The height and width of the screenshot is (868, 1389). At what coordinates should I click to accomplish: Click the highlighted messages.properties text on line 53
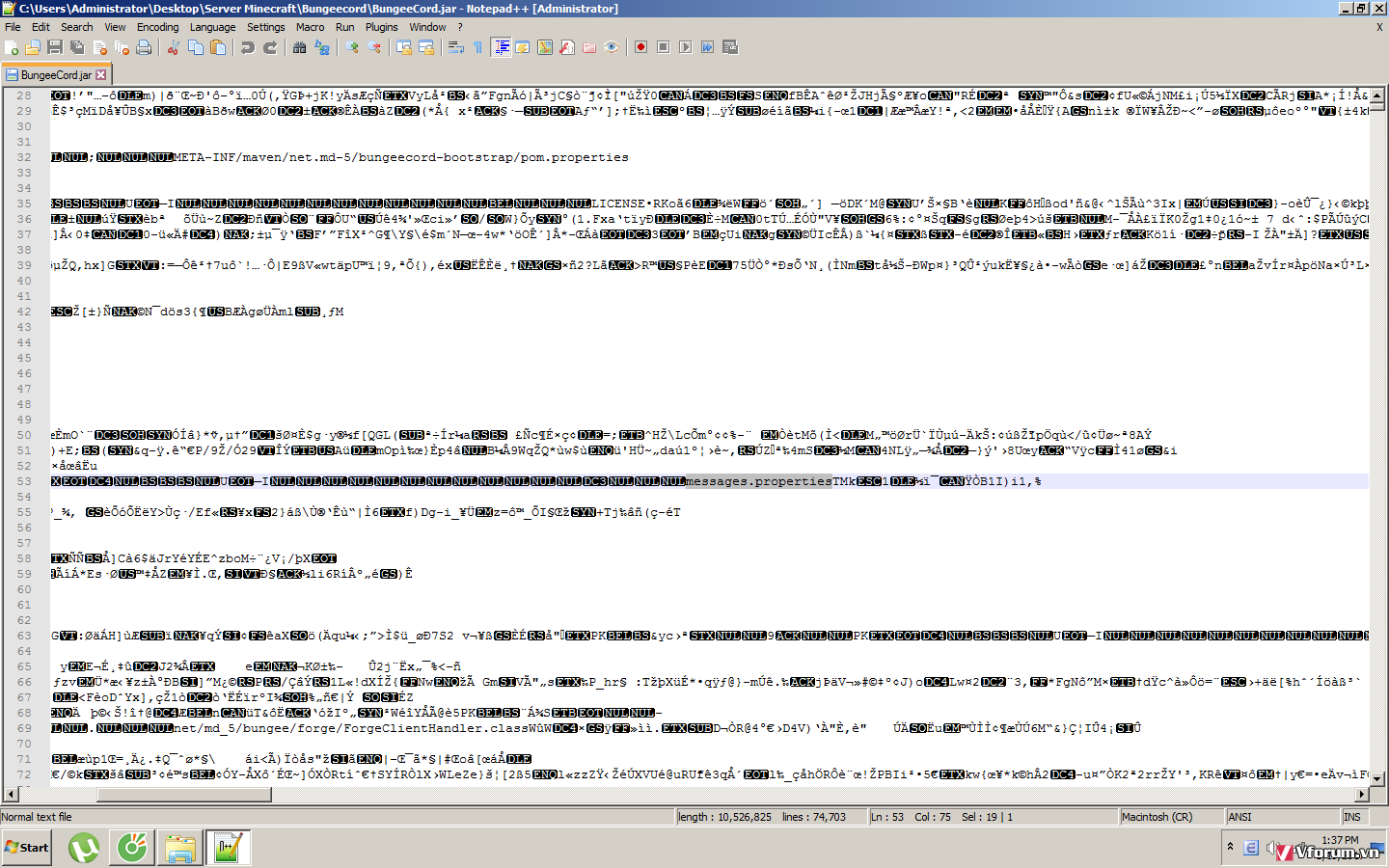coord(758,481)
